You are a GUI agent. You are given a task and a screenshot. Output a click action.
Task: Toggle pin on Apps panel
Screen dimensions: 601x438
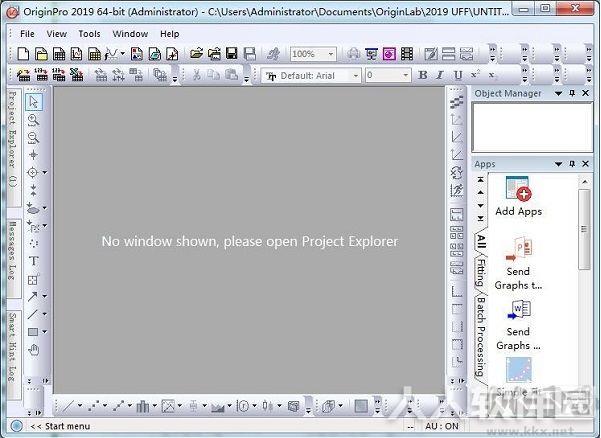(x=572, y=164)
